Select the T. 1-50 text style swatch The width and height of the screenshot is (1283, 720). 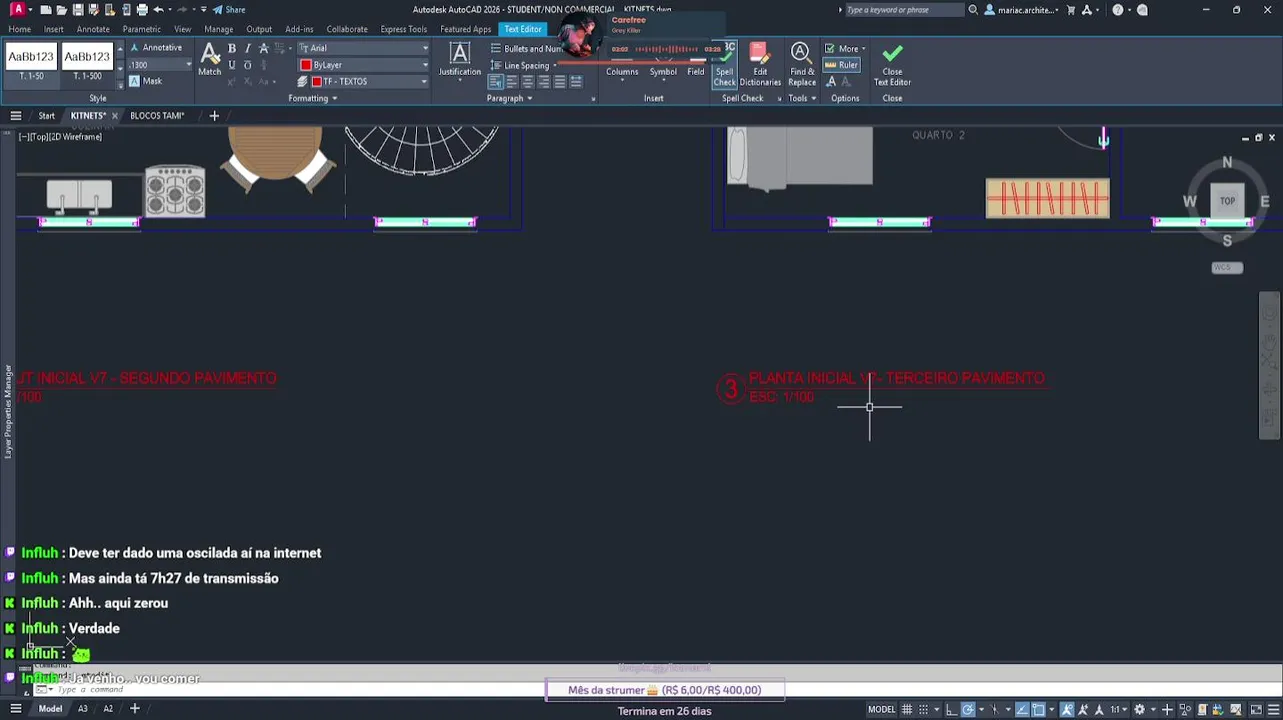[x=31, y=61]
